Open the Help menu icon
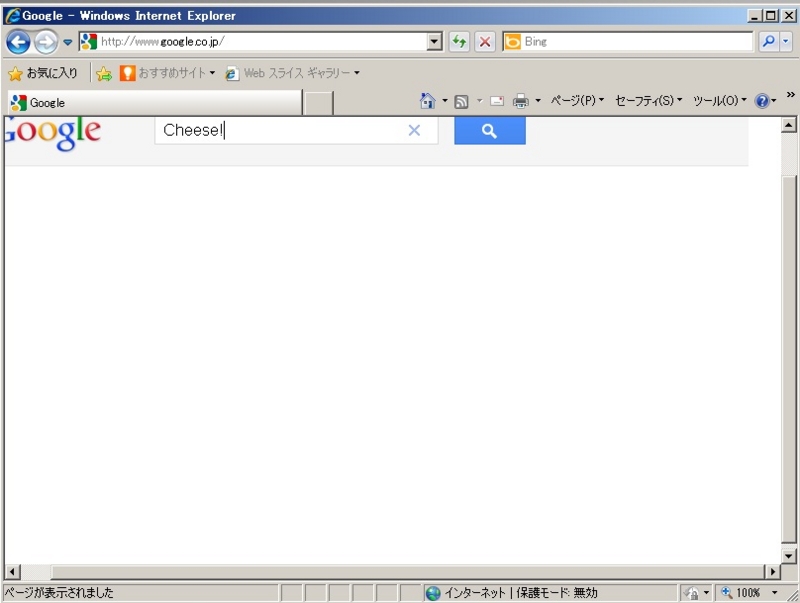Image resolution: width=800 pixels, height=603 pixels. (762, 100)
